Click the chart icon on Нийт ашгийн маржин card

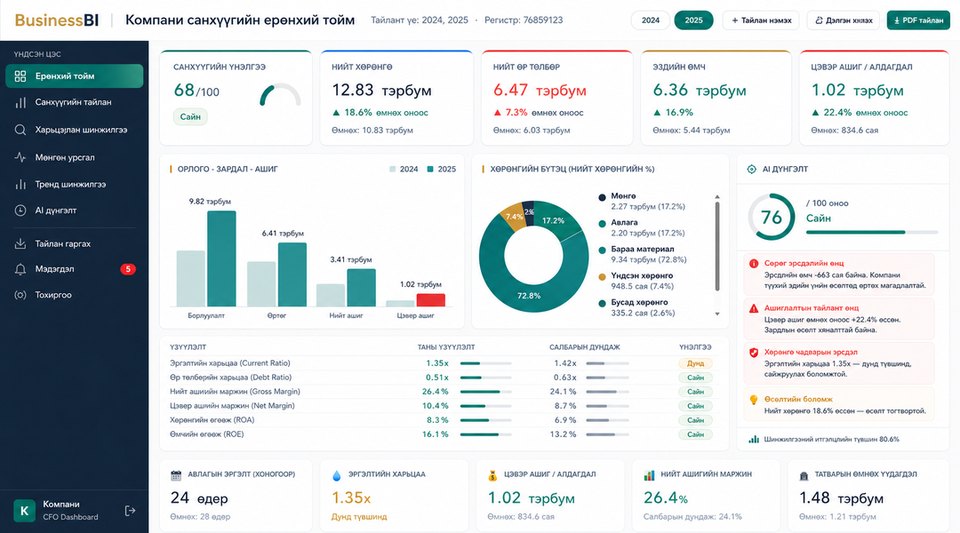649,475
